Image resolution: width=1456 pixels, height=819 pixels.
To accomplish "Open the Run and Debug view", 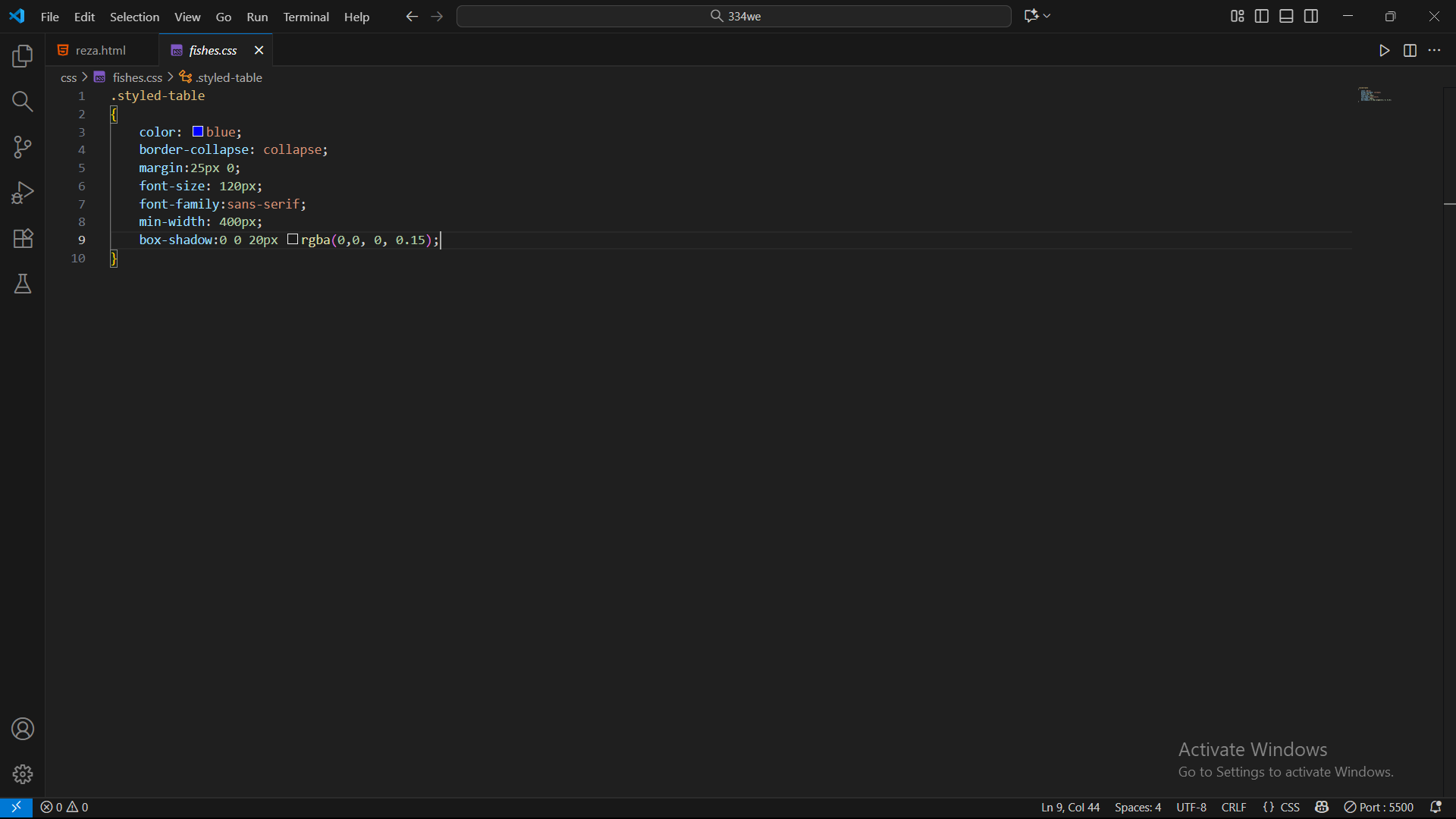I will click(x=23, y=193).
